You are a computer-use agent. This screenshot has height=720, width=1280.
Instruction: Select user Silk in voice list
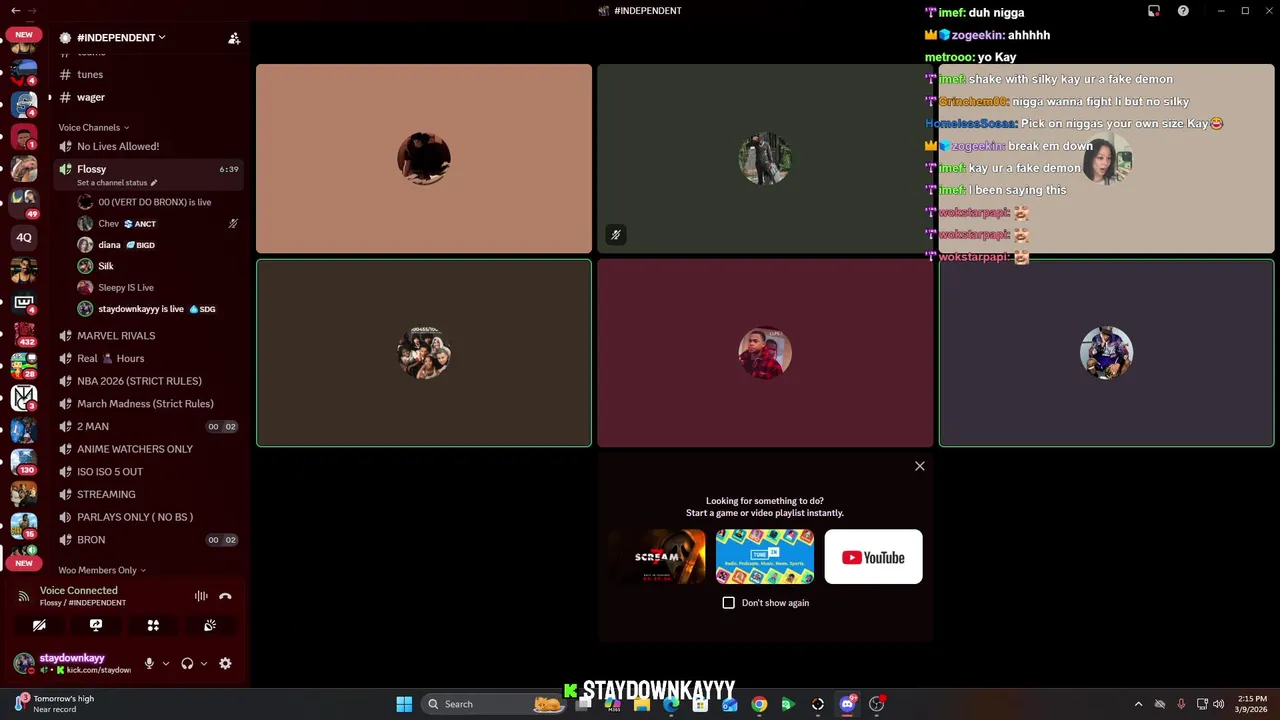(x=158, y=266)
